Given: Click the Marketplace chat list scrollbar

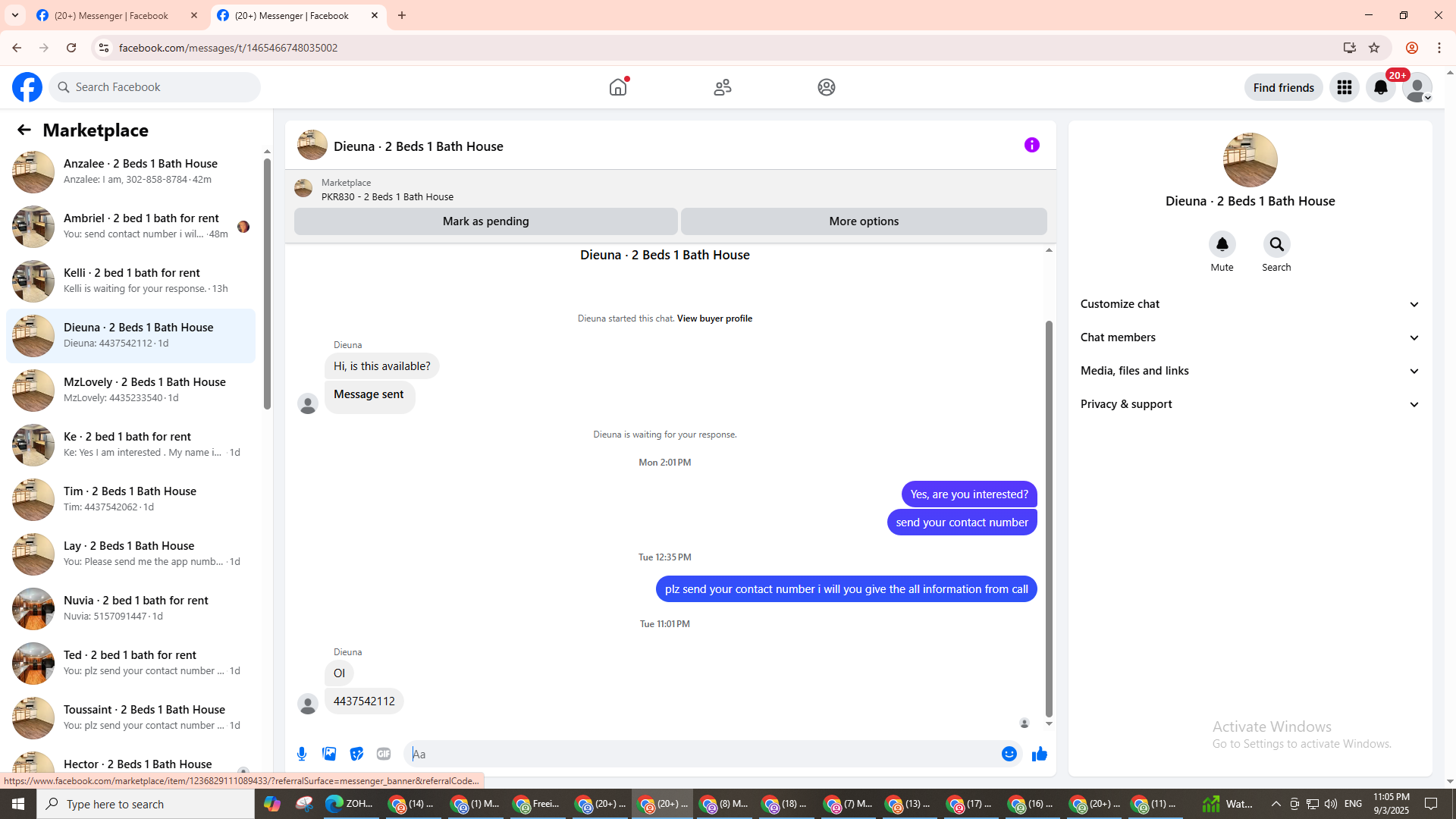Looking at the screenshot, I should 267,284.
